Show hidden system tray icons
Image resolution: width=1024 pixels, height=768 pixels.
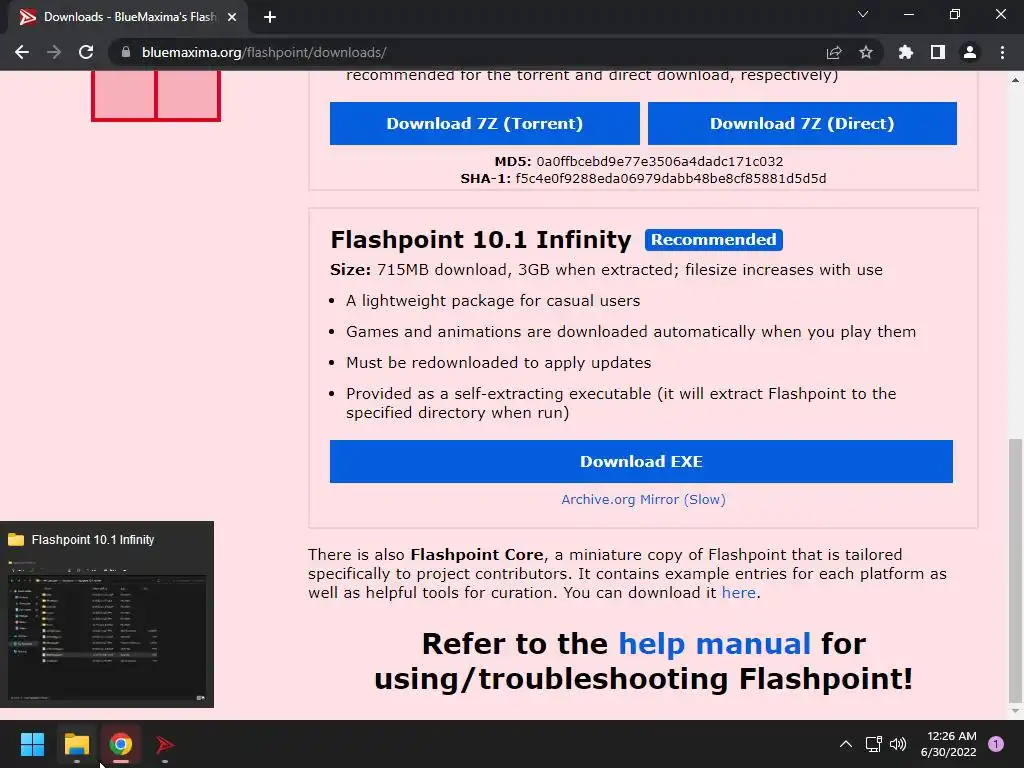tap(846, 744)
